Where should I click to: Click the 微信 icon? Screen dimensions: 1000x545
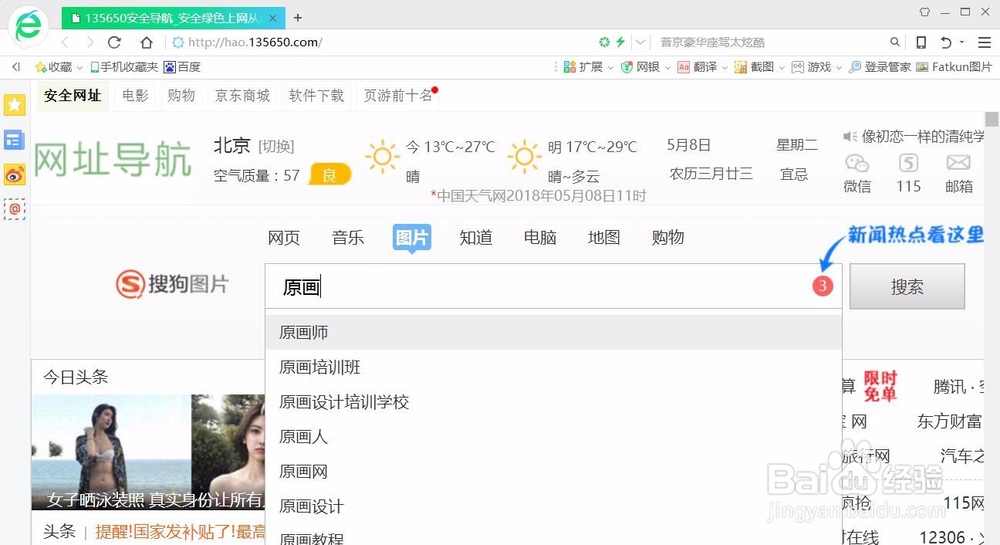click(857, 164)
